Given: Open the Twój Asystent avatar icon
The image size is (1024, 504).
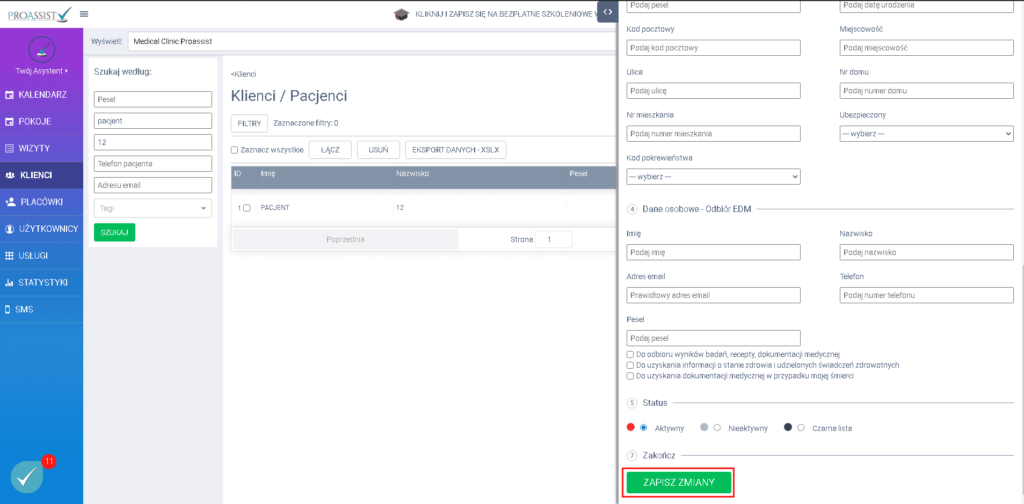Looking at the screenshot, I should [41, 50].
